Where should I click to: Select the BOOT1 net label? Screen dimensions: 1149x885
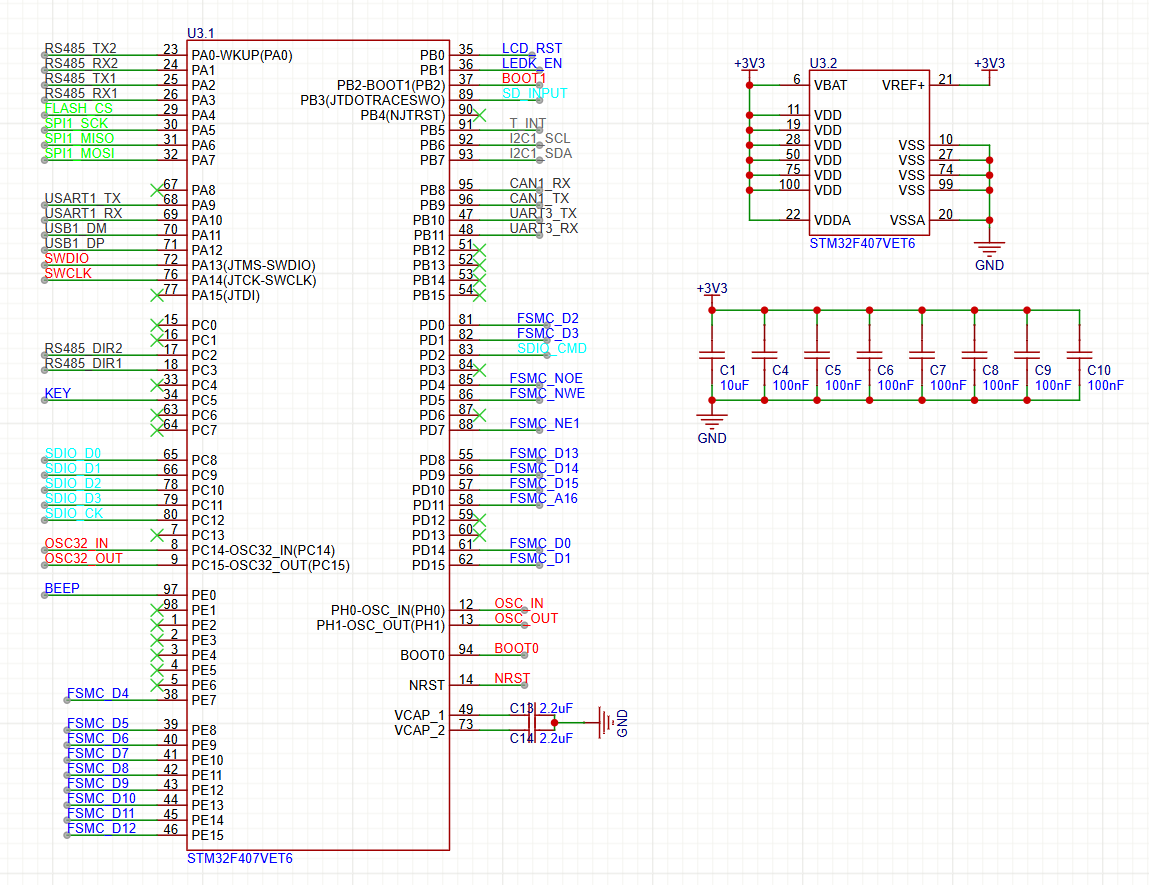(x=524, y=78)
